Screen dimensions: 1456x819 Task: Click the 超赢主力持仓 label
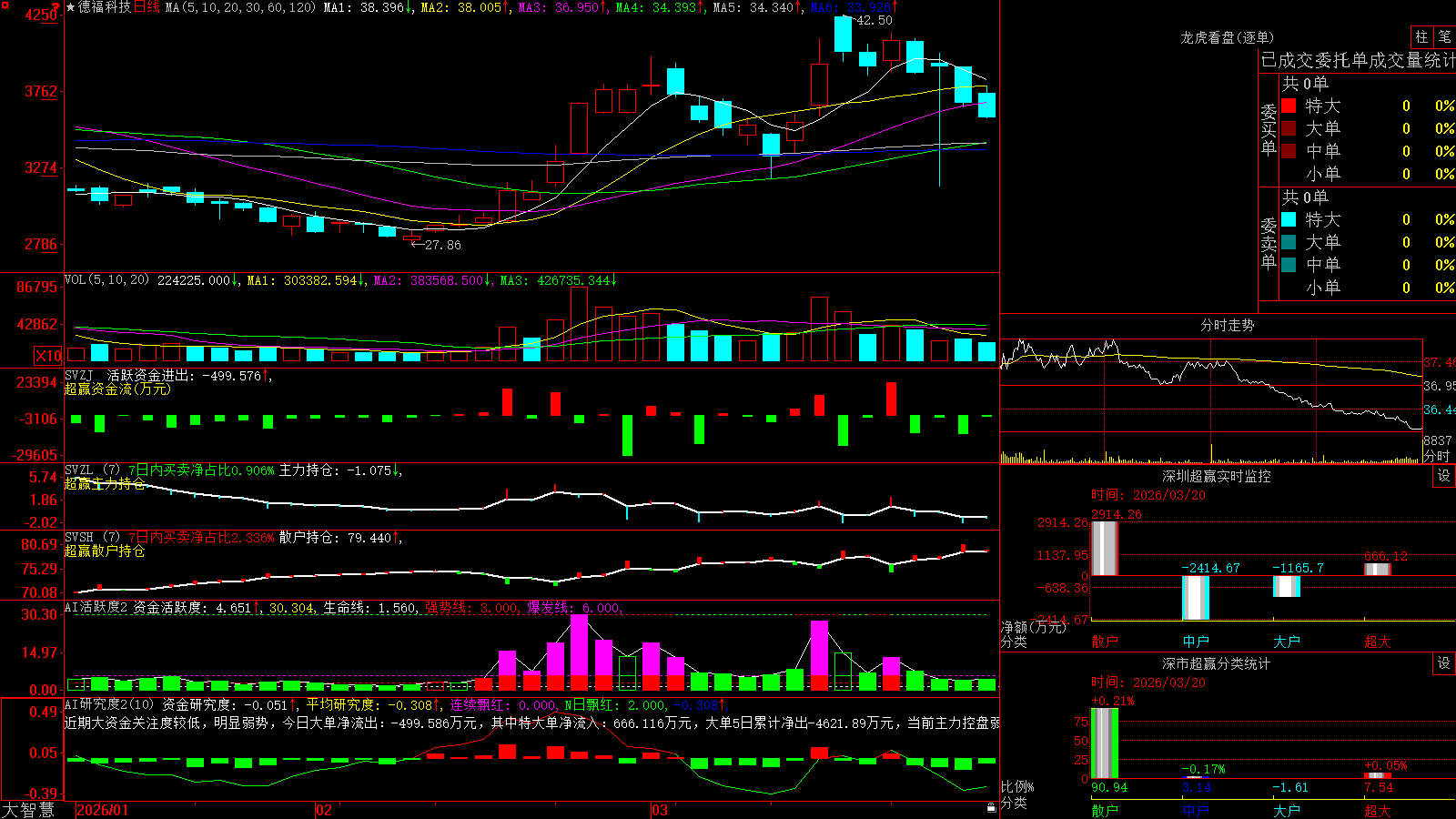[x=105, y=484]
